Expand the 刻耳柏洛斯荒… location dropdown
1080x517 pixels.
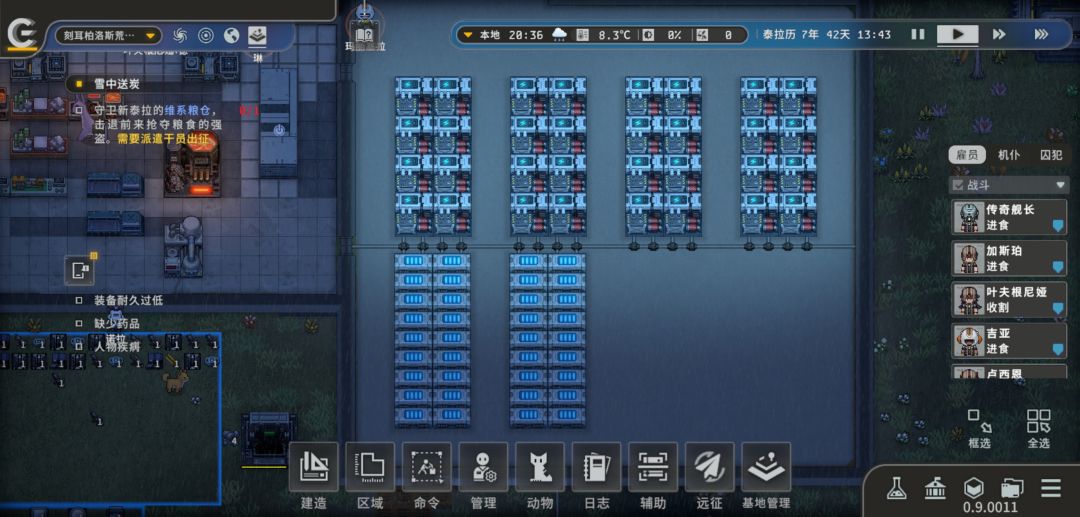pos(107,35)
